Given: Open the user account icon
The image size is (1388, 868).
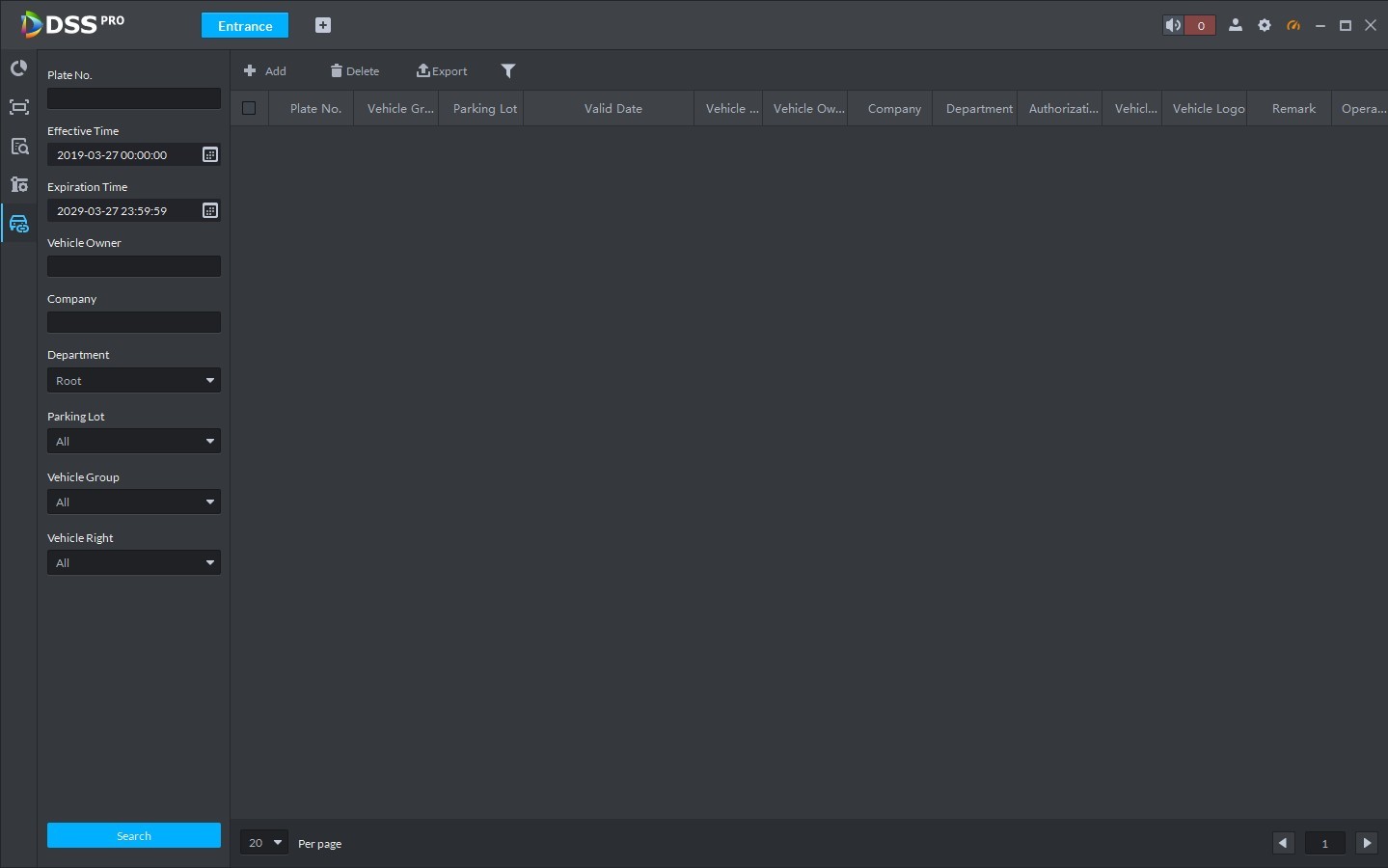Looking at the screenshot, I should [x=1235, y=26].
